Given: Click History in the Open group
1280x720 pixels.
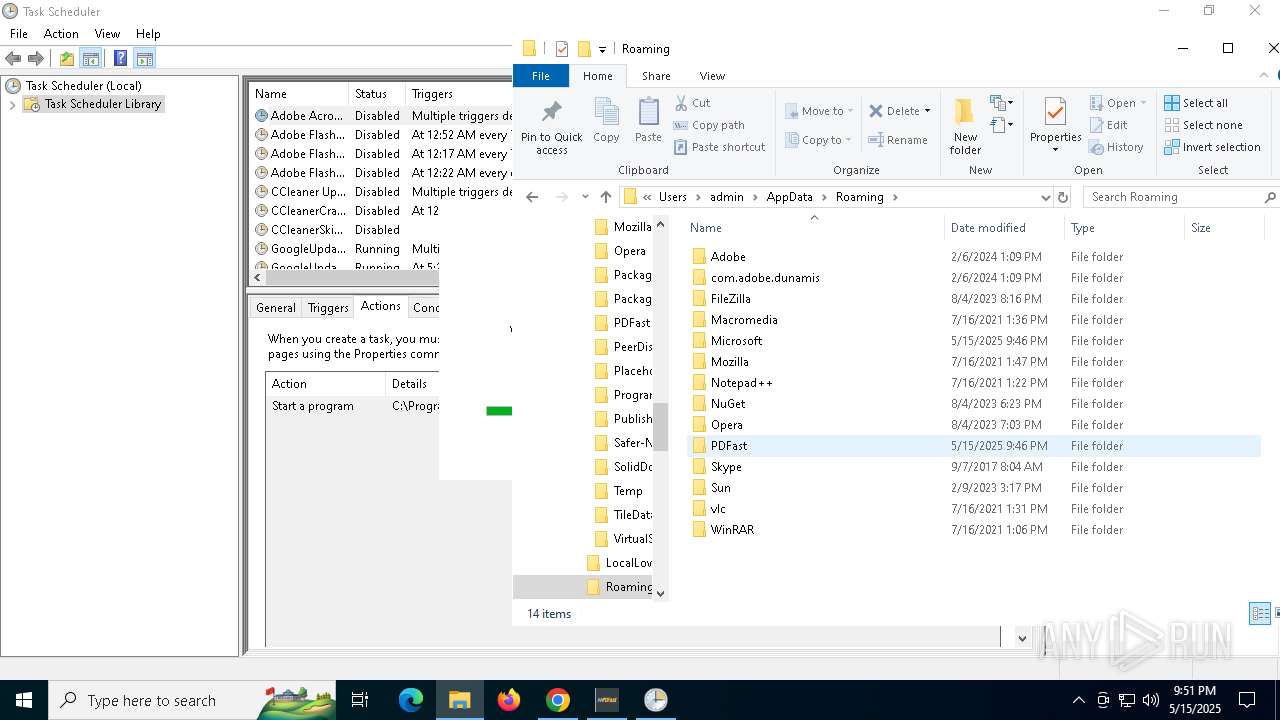Looking at the screenshot, I should pos(1116,147).
